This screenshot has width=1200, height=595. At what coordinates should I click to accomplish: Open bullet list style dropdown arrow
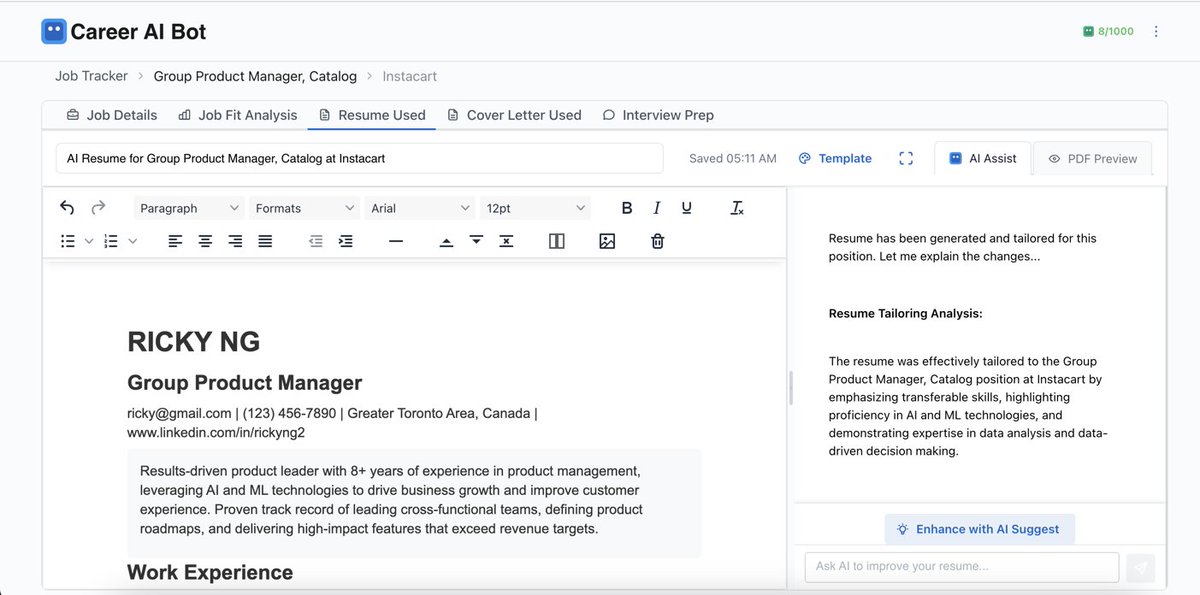coord(89,241)
